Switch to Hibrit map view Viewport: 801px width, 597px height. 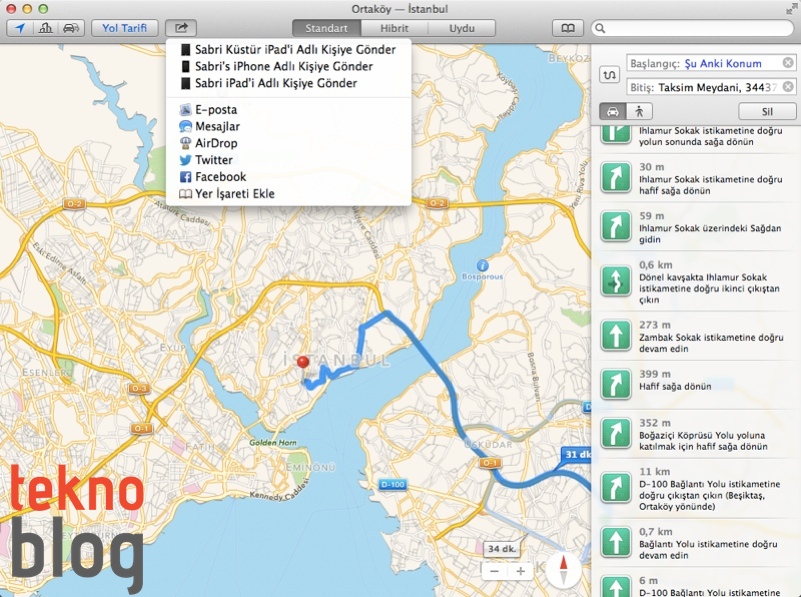tap(394, 29)
